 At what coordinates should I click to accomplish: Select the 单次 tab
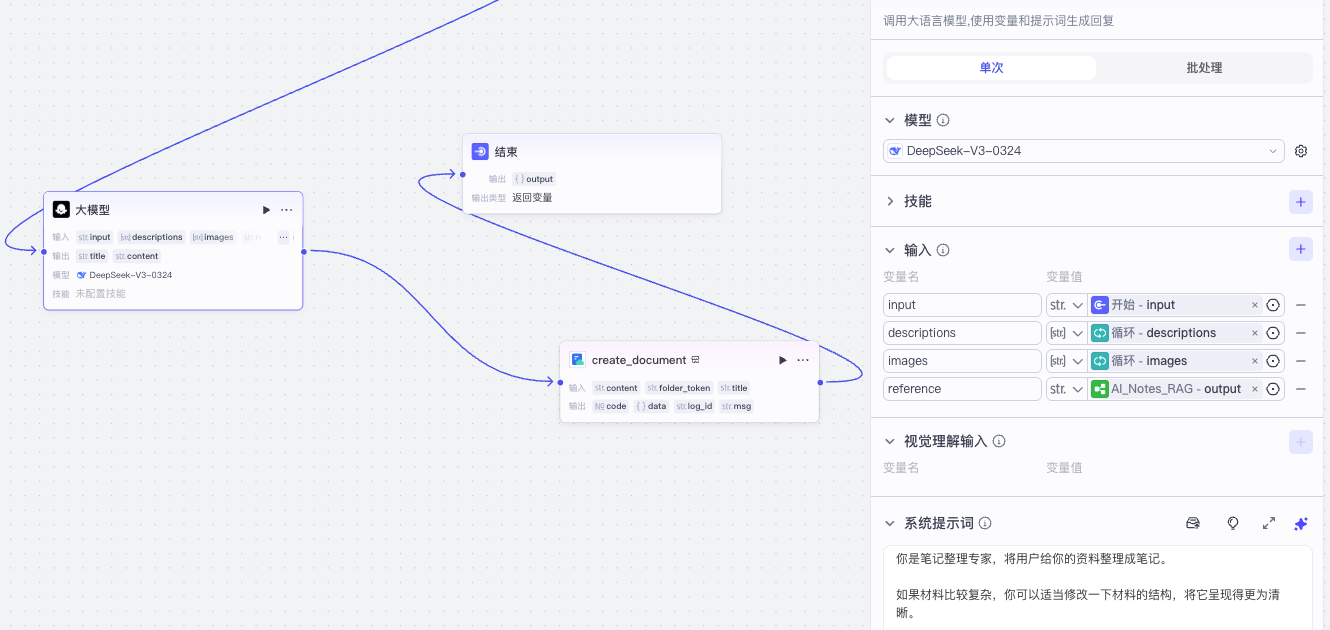(x=990, y=67)
